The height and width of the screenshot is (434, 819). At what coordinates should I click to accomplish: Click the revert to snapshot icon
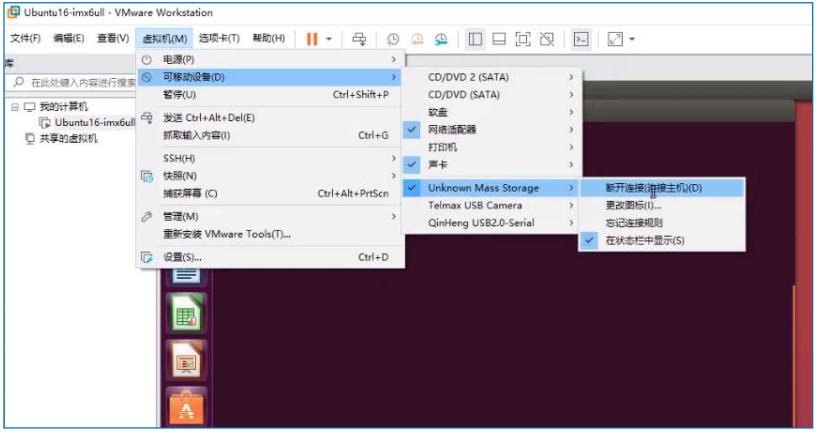417,39
